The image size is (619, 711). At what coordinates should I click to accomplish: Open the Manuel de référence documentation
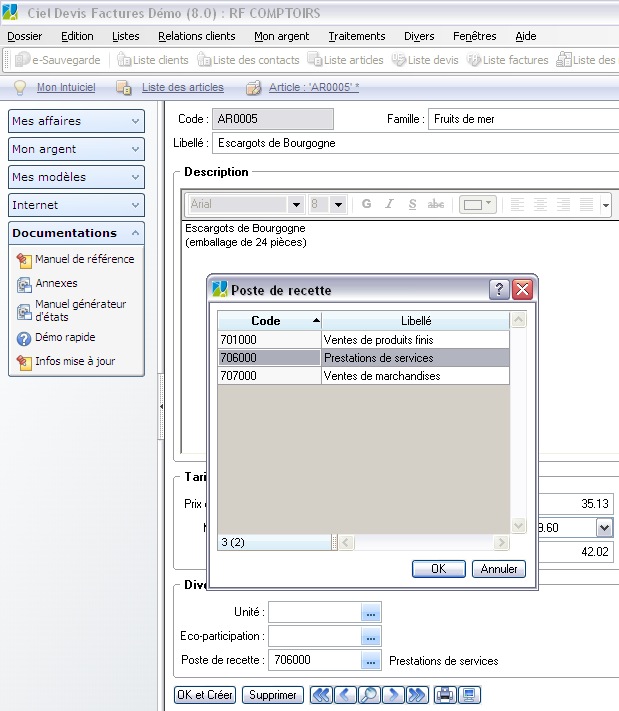[84, 259]
